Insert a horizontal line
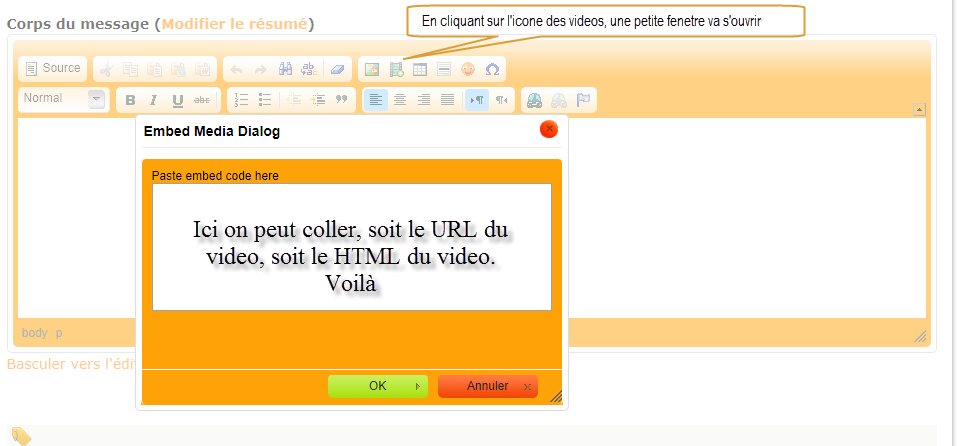The image size is (975, 446). (x=444, y=69)
